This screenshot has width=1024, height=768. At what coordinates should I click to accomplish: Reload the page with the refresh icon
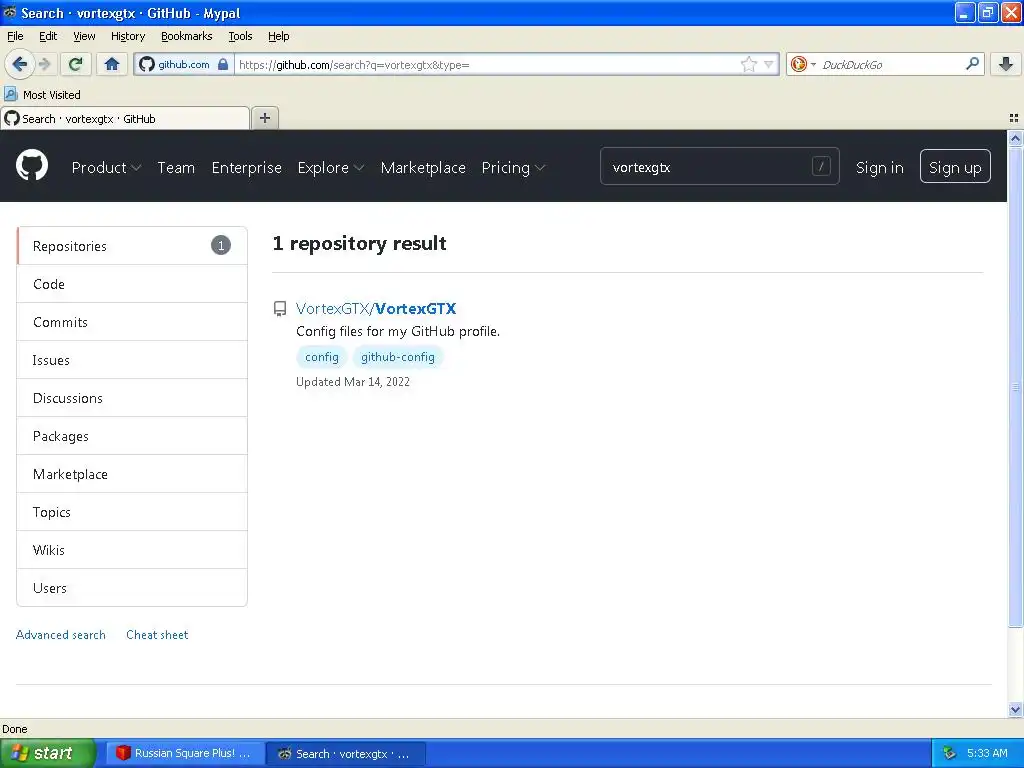tap(76, 64)
